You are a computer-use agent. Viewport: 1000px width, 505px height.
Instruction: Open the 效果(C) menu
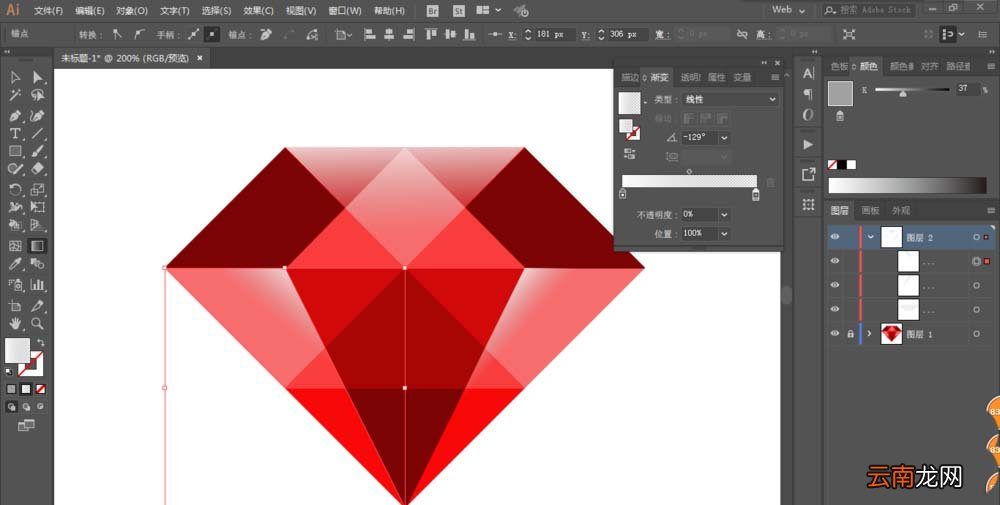pyautogui.click(x=258, y=11)
